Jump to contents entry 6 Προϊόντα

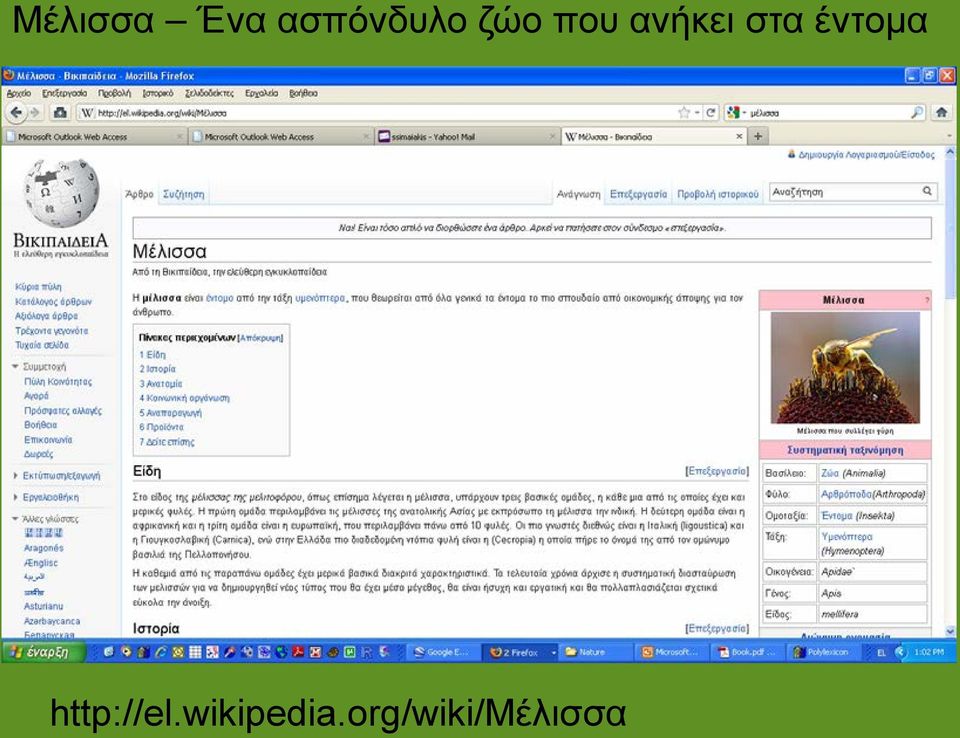(x=161, y=427)
